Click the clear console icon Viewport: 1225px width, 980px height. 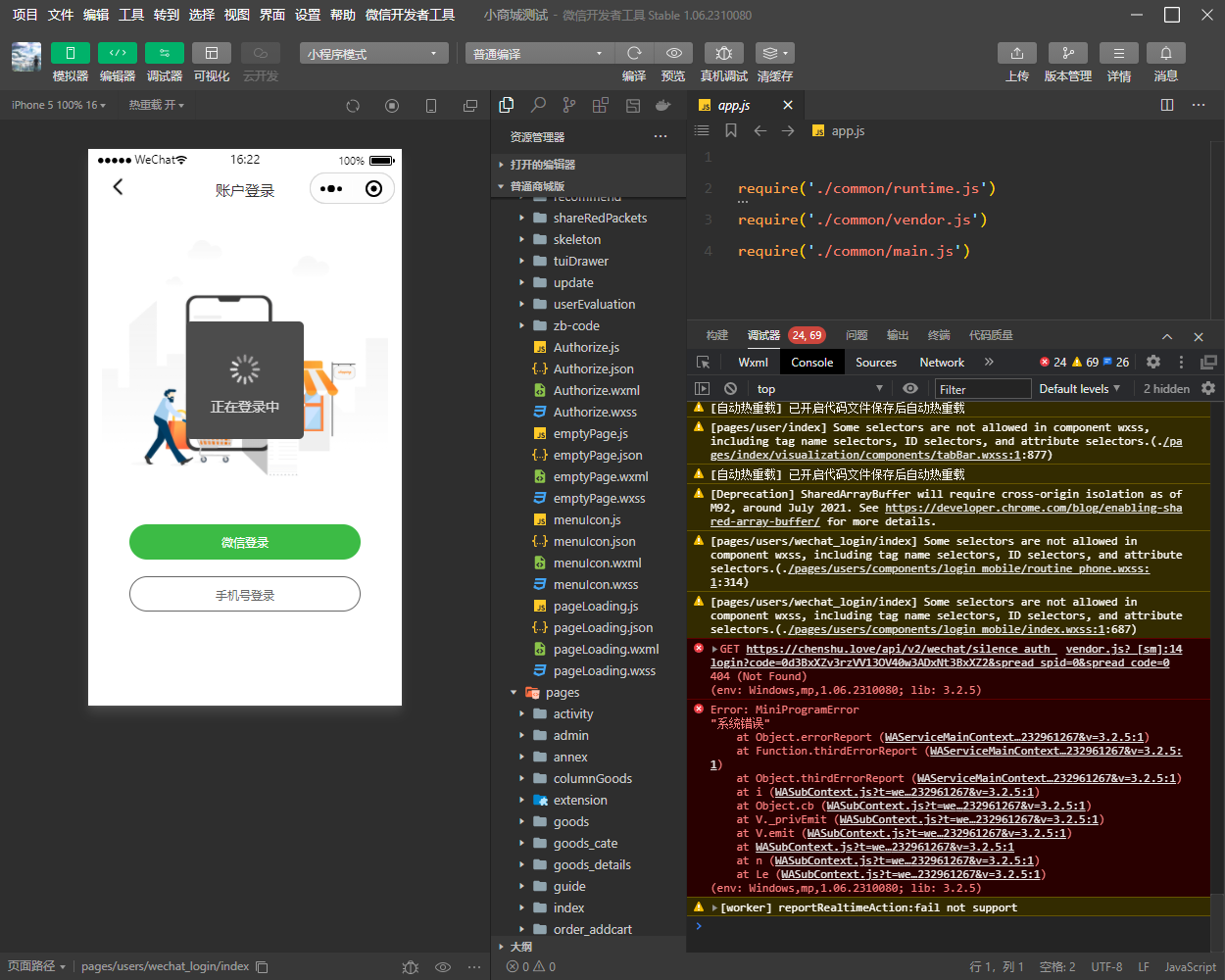730,388
